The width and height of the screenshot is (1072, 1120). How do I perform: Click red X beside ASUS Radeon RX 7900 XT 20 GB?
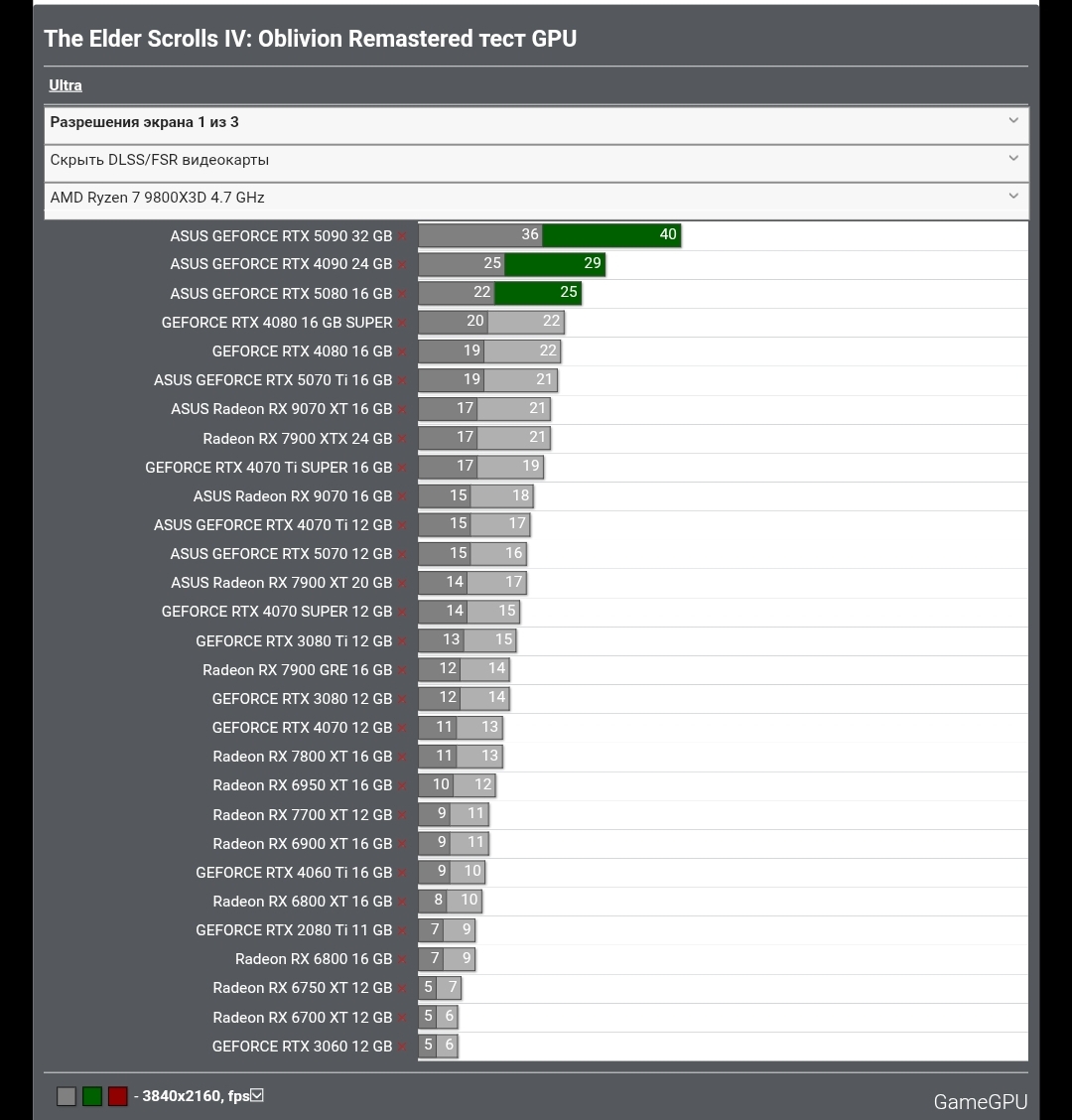(402, 584)
